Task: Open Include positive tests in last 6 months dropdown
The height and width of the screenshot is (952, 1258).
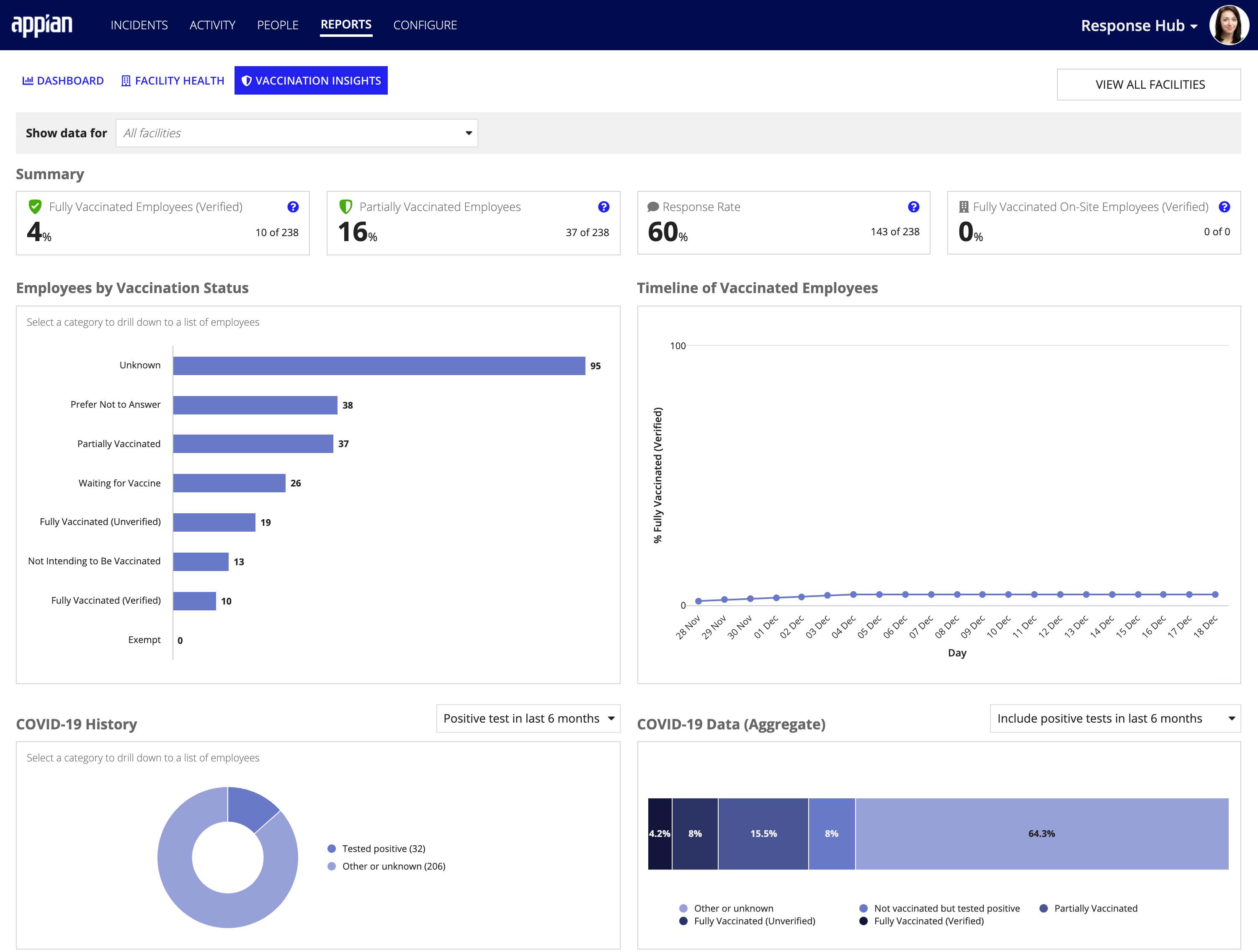Action: pyautogui.click(x=1115, y=719)
